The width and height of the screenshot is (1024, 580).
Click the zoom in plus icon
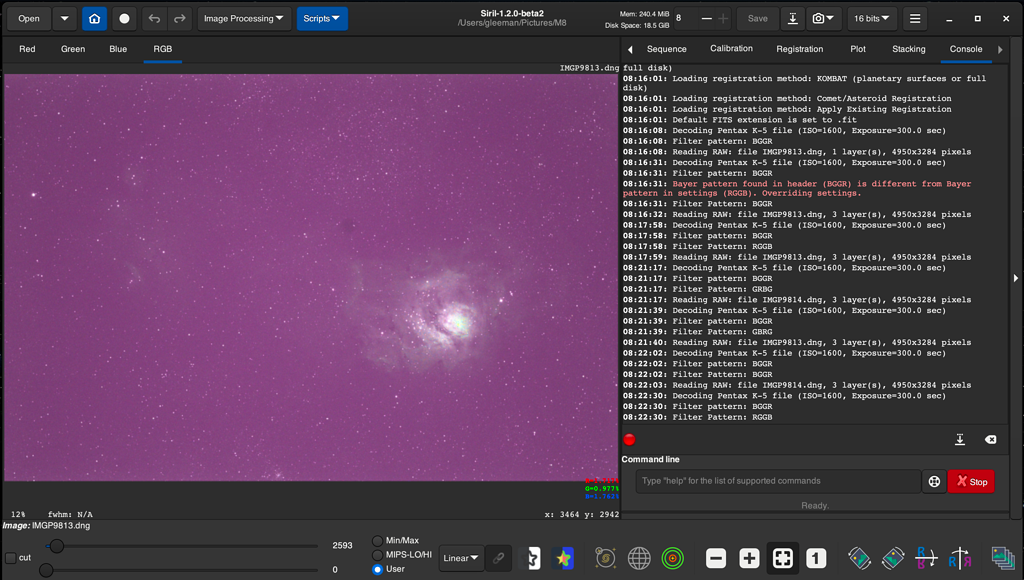(749, 558)
